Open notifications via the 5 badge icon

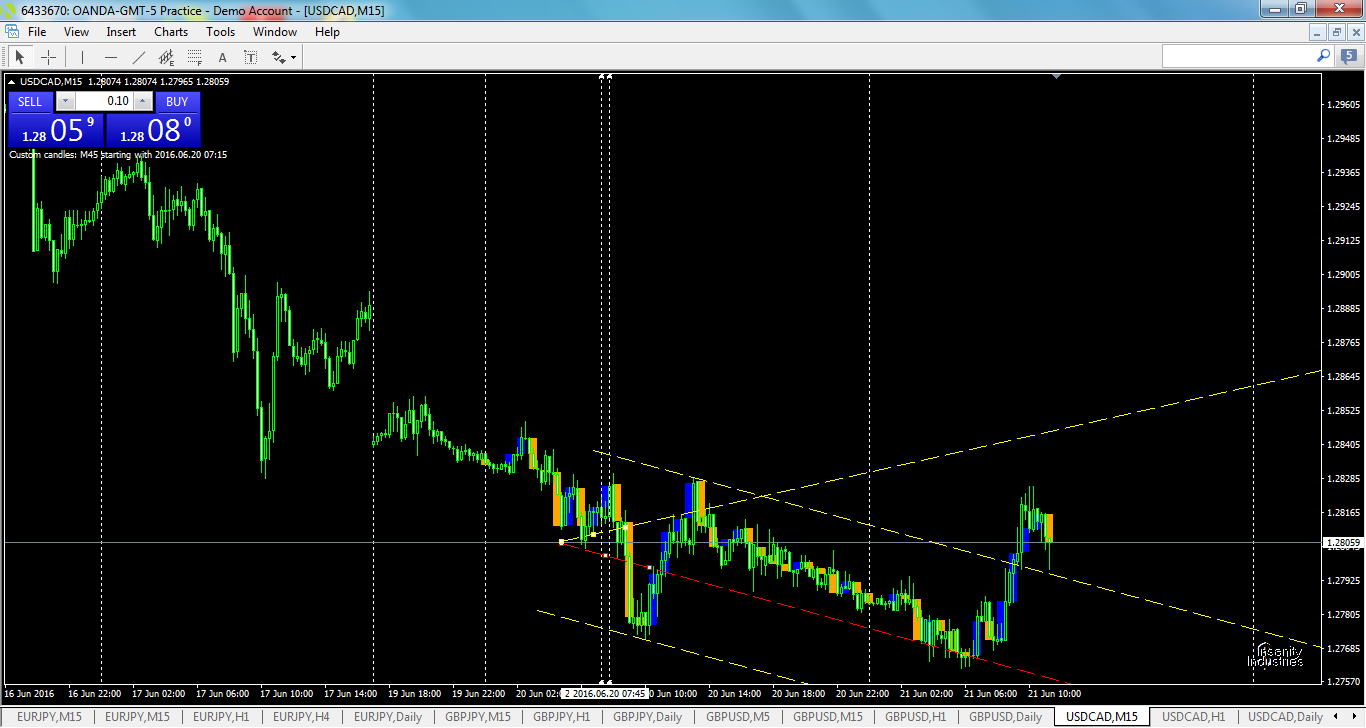1349,56
